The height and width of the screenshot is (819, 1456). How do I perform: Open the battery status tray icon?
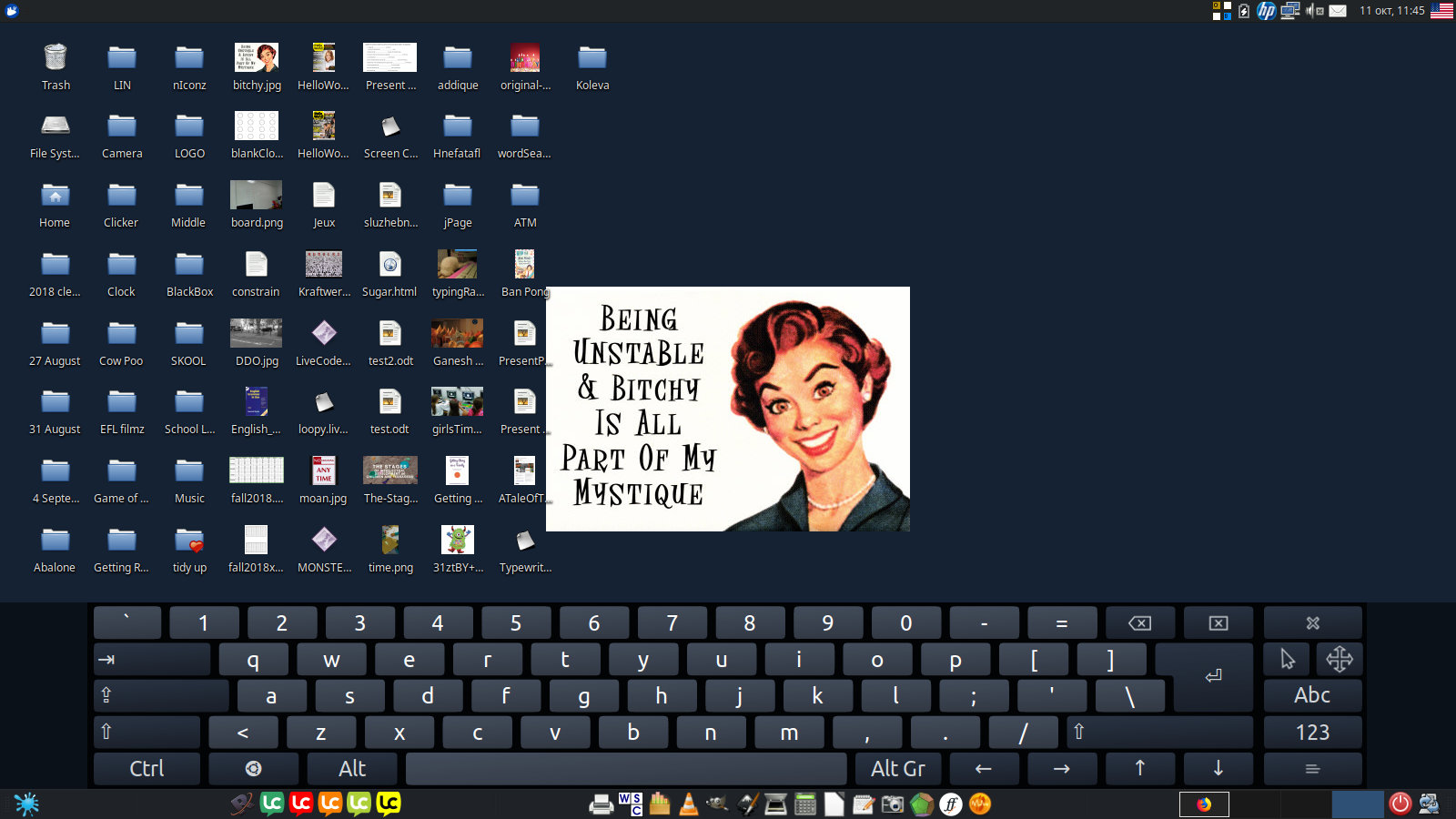click(1244, 11)
